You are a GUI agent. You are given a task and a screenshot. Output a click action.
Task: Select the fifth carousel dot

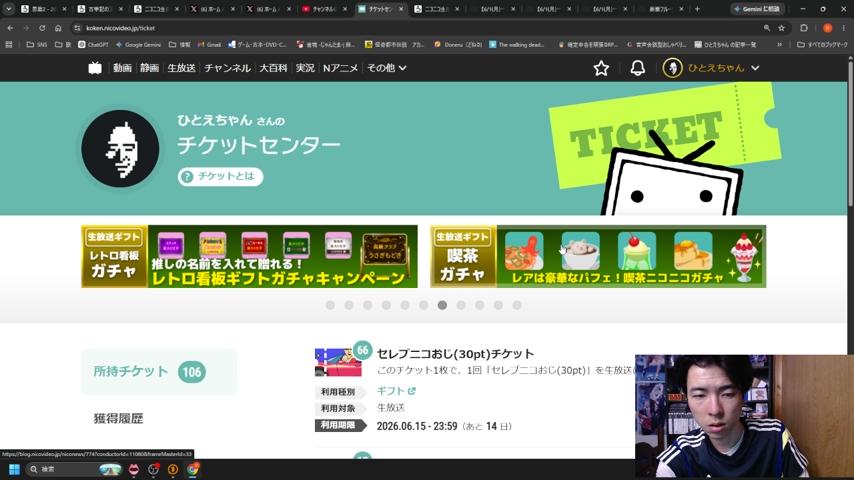pyautogui.click(x=405, y=305)
